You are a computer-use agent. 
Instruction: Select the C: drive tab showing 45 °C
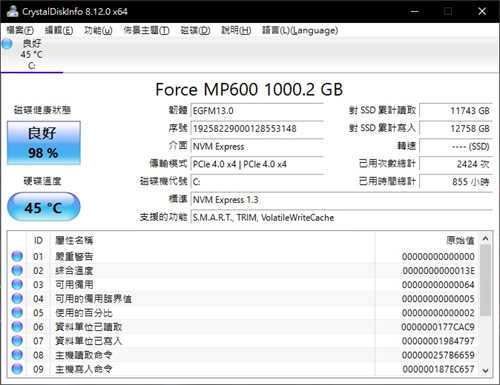pyautogui.click(x=32, y=54)
